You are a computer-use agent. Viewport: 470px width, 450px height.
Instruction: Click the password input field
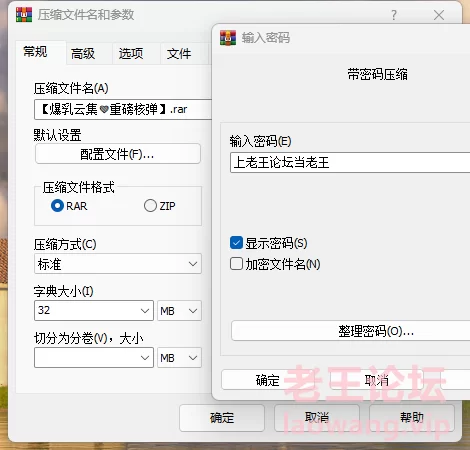click(x=350, y=163)
